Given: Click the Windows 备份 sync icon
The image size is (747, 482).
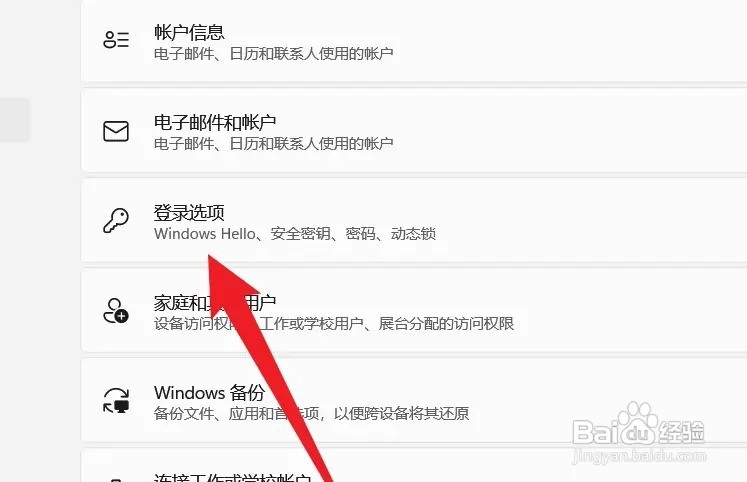Looking at the screenshot, I should tap(116, 400).
